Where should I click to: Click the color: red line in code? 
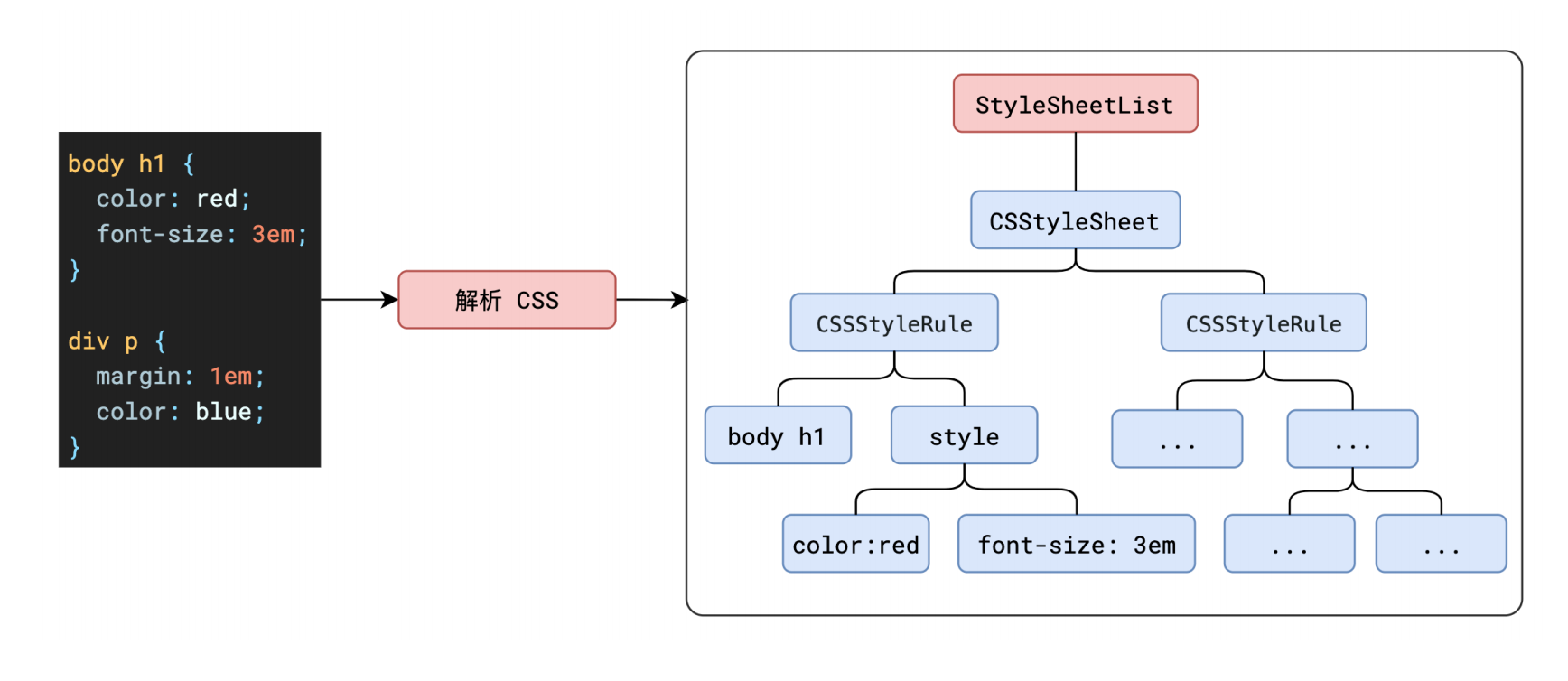pyautogui.click(x=173, y=199)
